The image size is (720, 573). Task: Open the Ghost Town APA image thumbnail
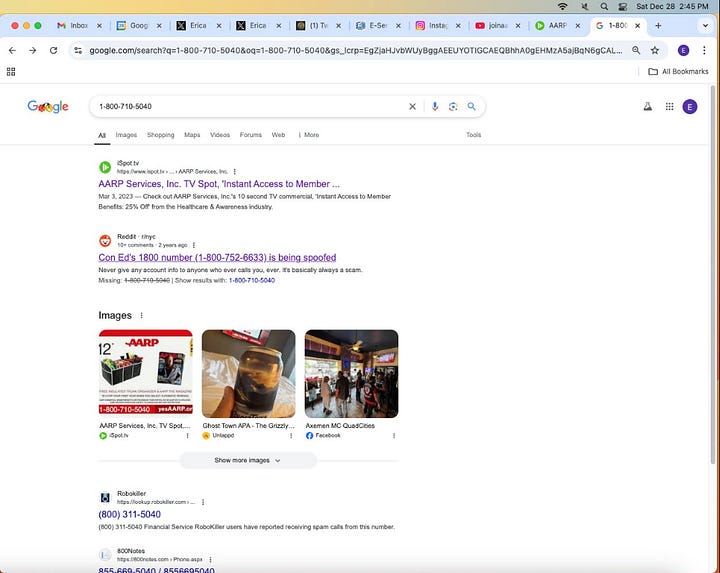coord(248,373)
